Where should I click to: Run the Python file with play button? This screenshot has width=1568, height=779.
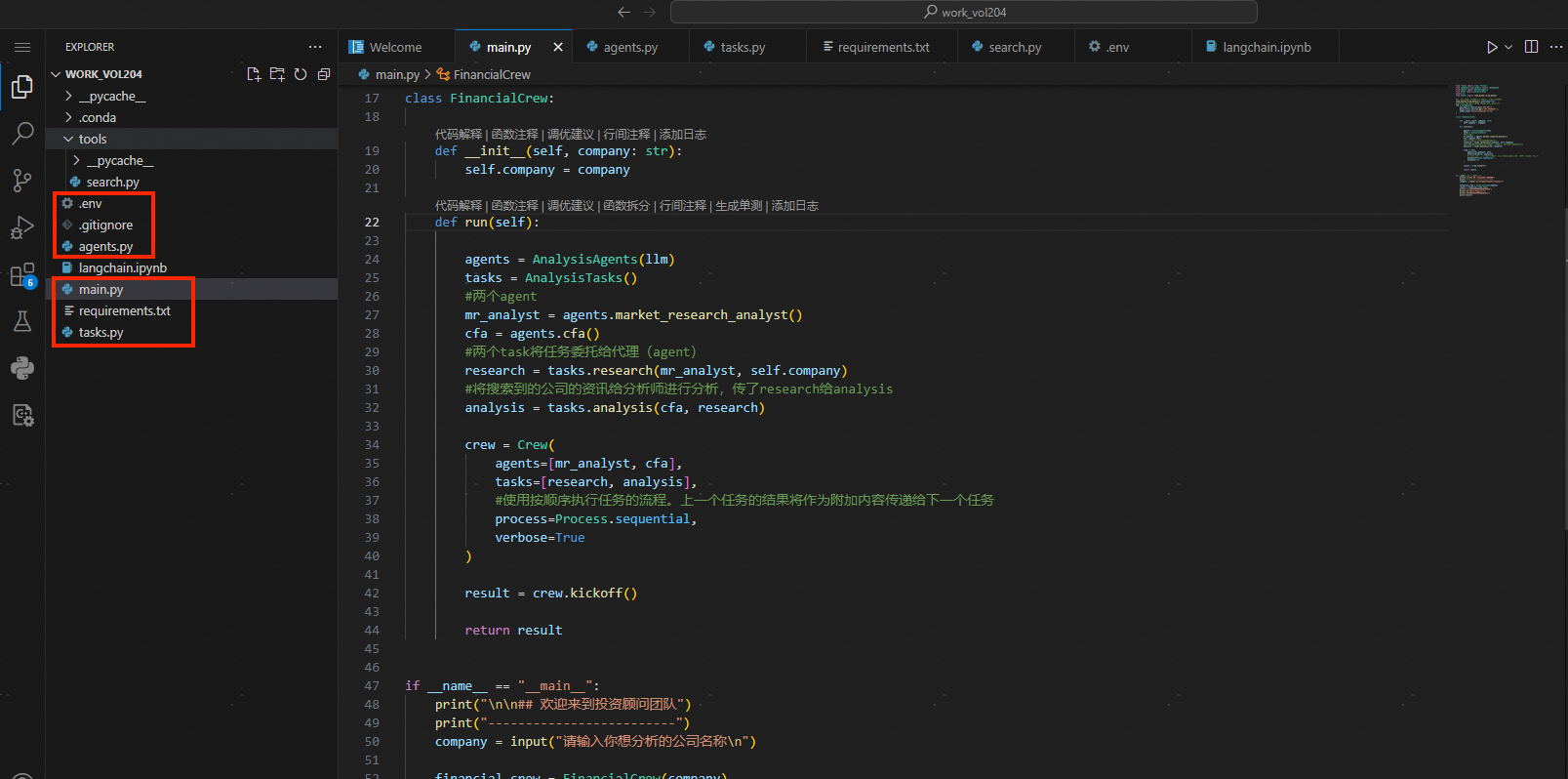(x=1492, y=47)
